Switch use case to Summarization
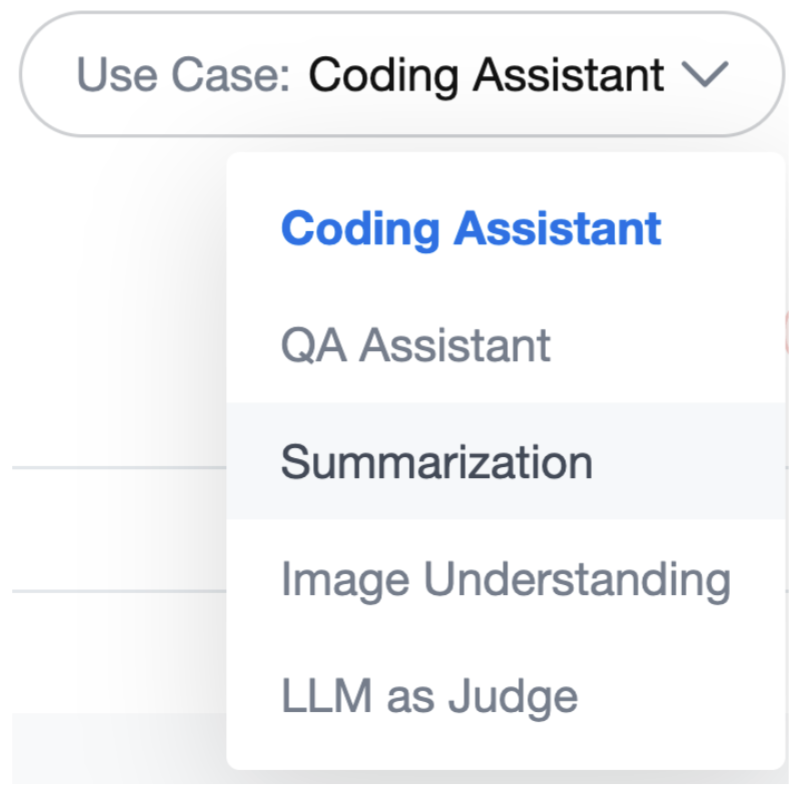808x794 pixels. (436, 462)
